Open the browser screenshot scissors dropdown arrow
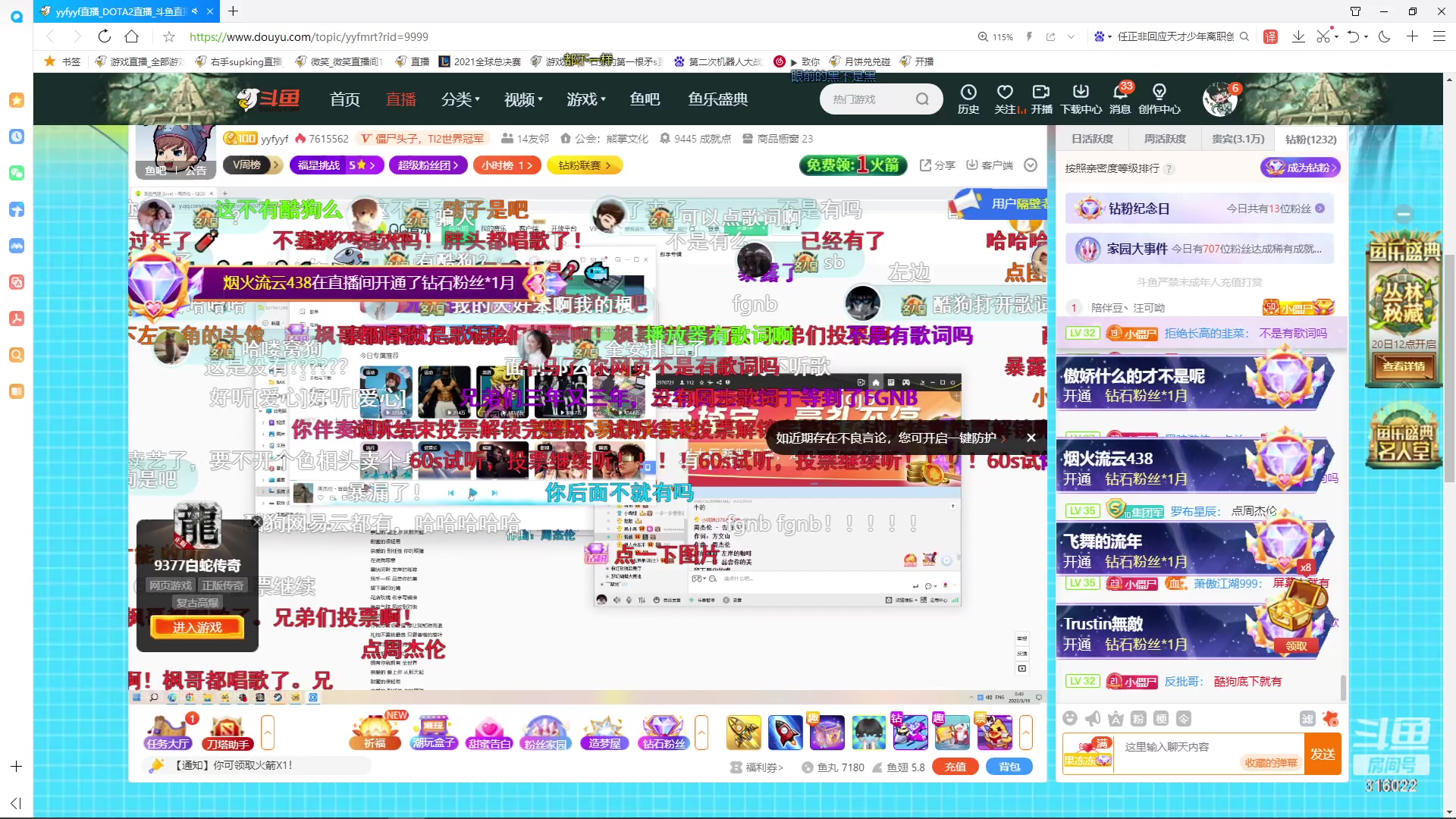Image resolution: width=1456 pixels, height=819 pixels. click(1338, 36)
